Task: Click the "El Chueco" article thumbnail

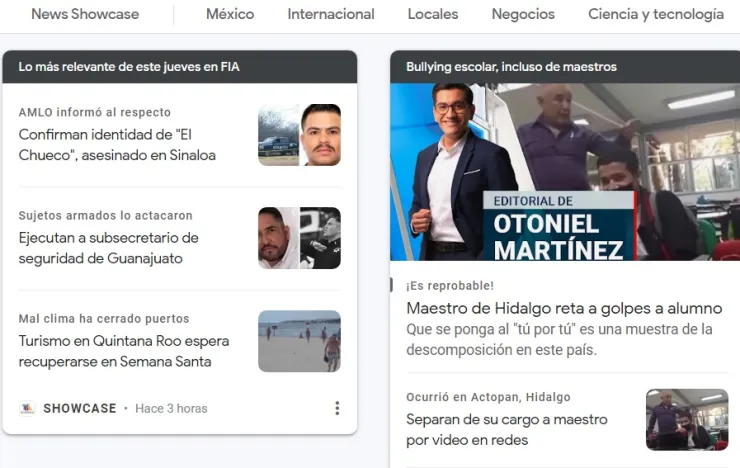Action: click(x=299, y=135)
